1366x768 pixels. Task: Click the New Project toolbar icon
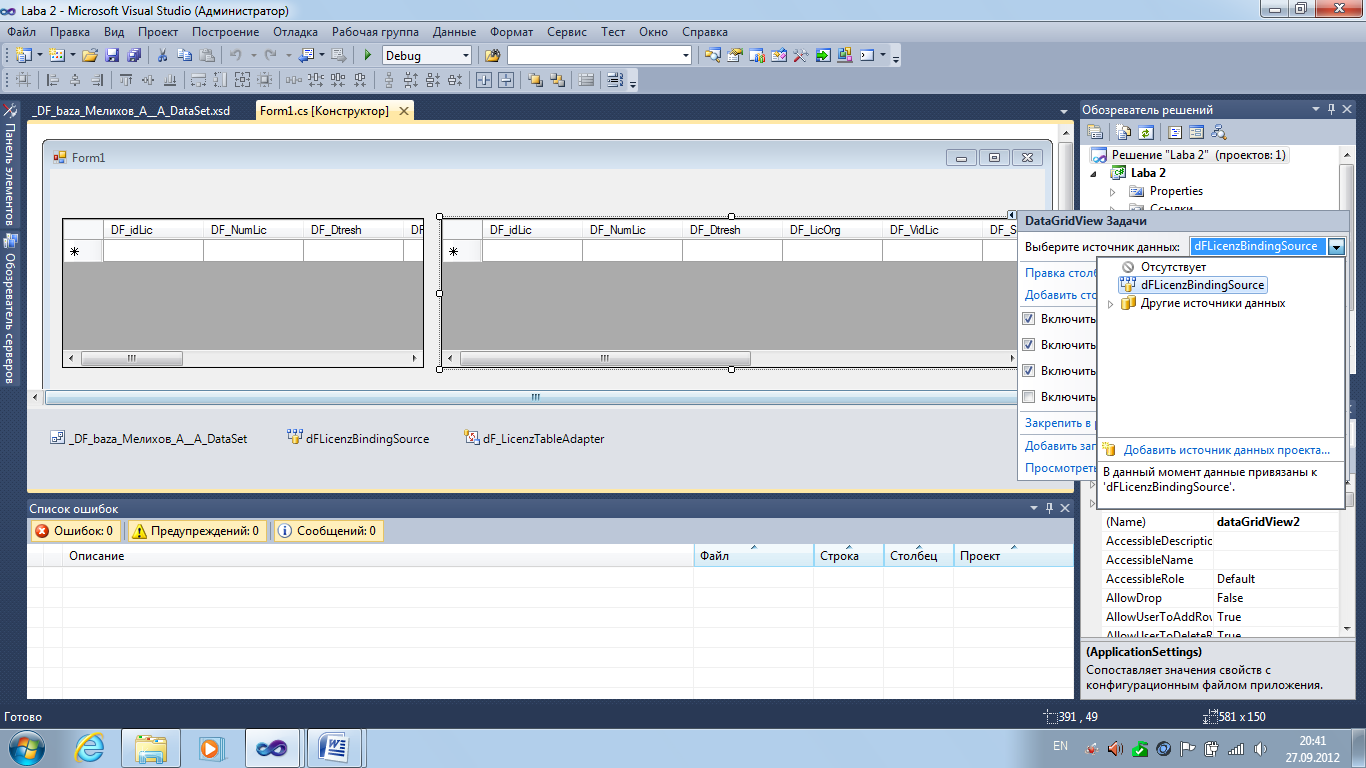click(x=23, y=56)
